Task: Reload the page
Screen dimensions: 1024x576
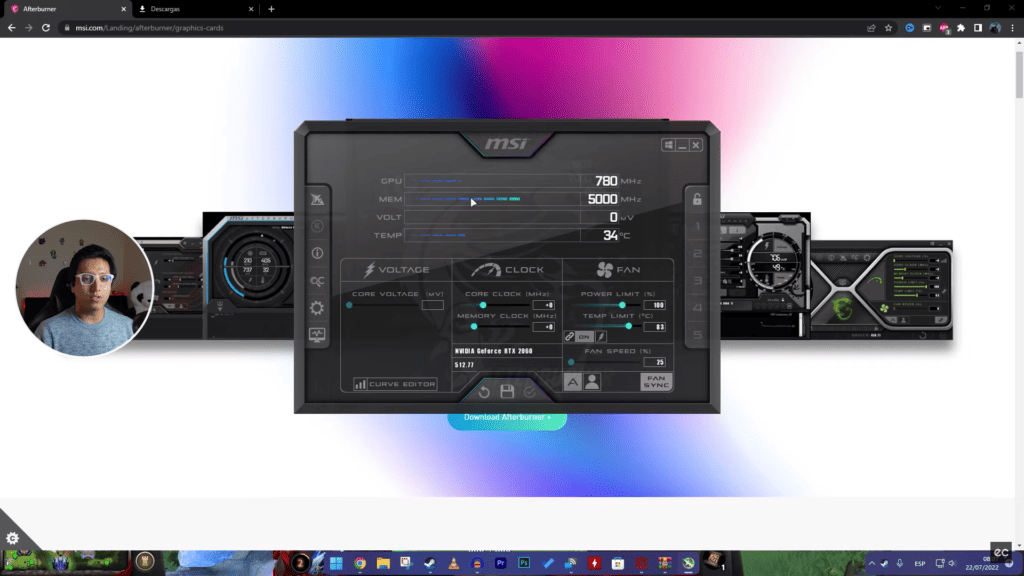Action: tap(46, 28)
